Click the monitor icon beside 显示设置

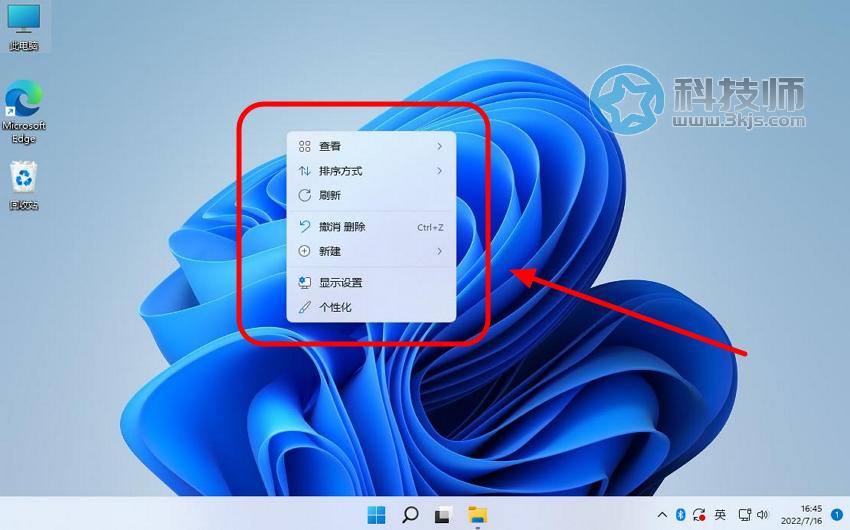[x=305, y=283]
